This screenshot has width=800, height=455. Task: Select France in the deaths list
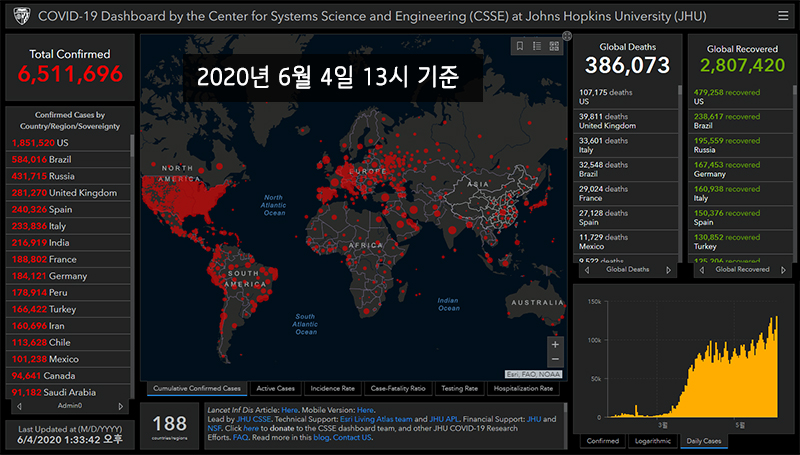click(x=626, y=193)
